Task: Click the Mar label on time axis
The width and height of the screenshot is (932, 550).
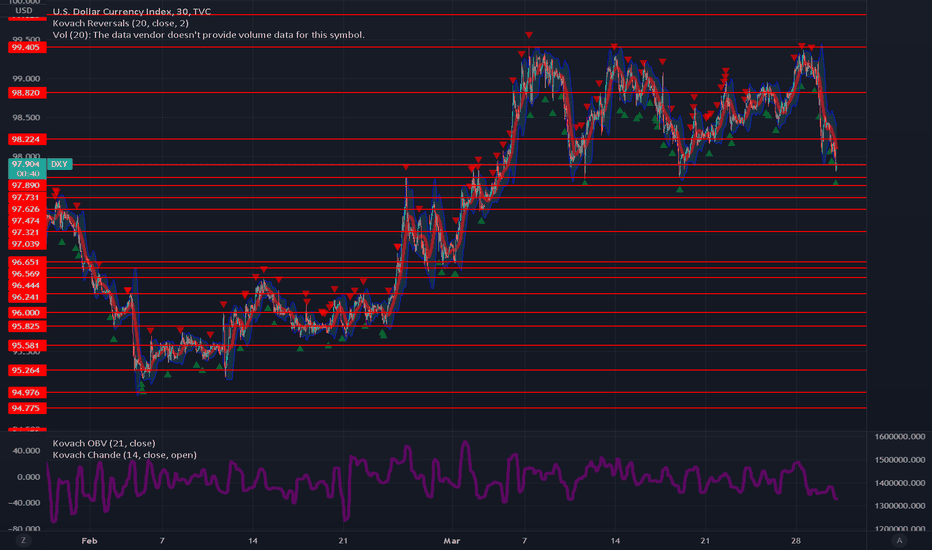Action: [x=452, y=540]
